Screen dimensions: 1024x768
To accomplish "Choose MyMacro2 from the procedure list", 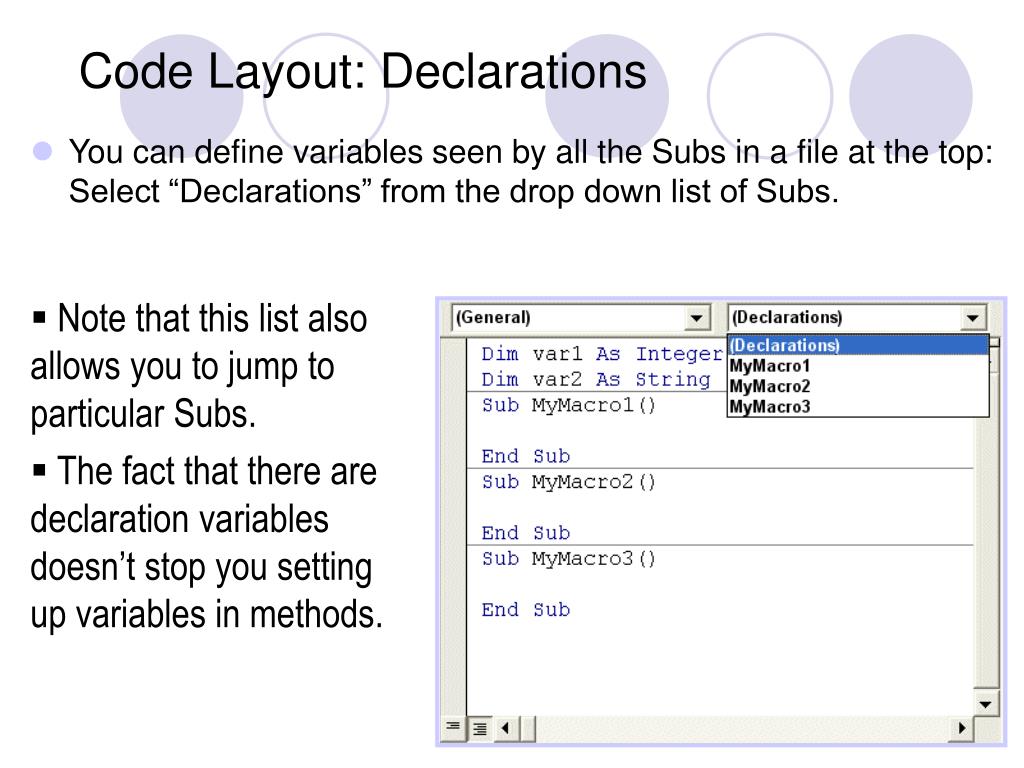I will pyautogui.click(x=857, y=386).
